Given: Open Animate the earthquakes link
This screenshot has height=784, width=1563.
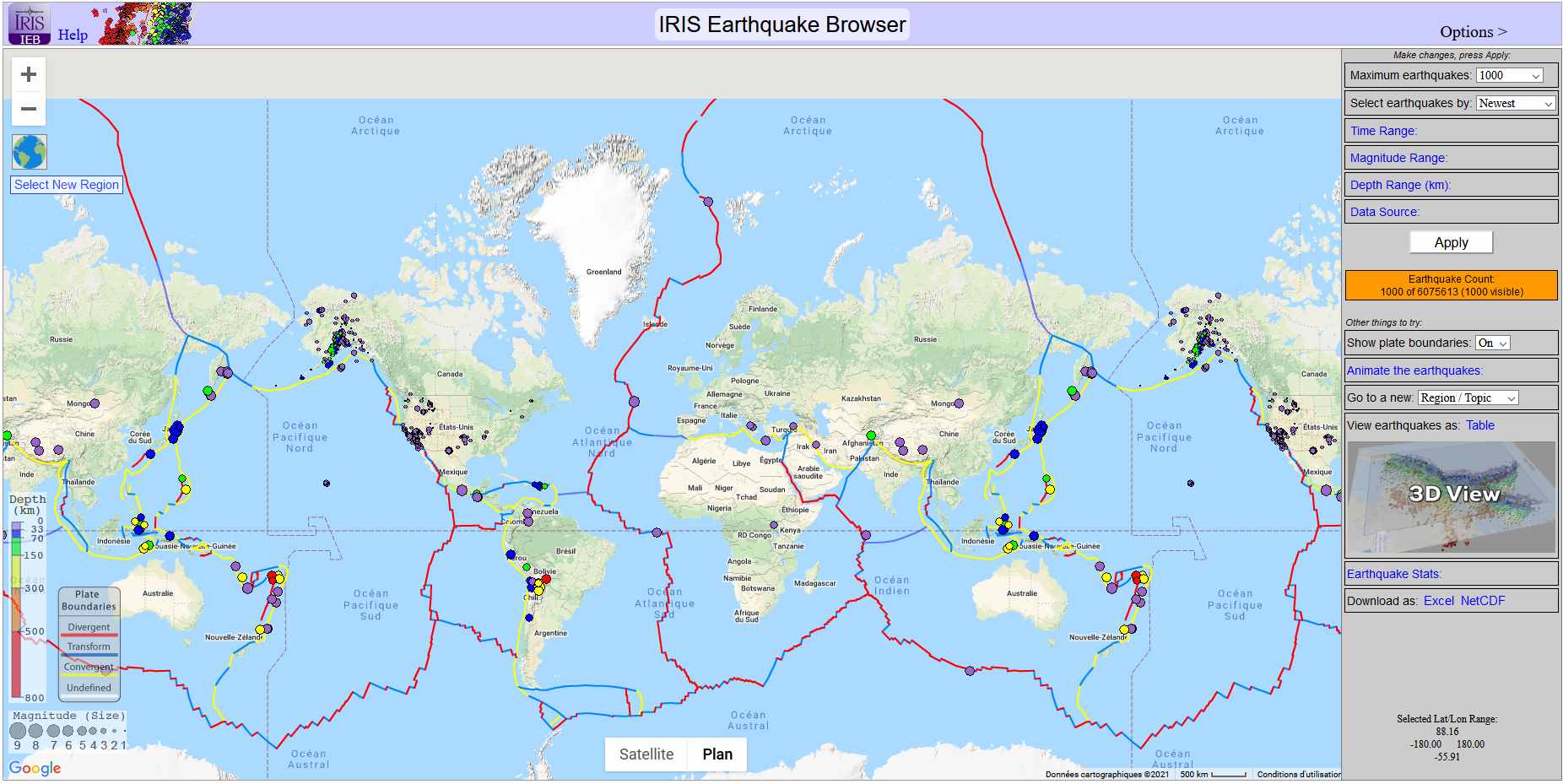Looking at the screenshot, I should [x=1414, y=370].
